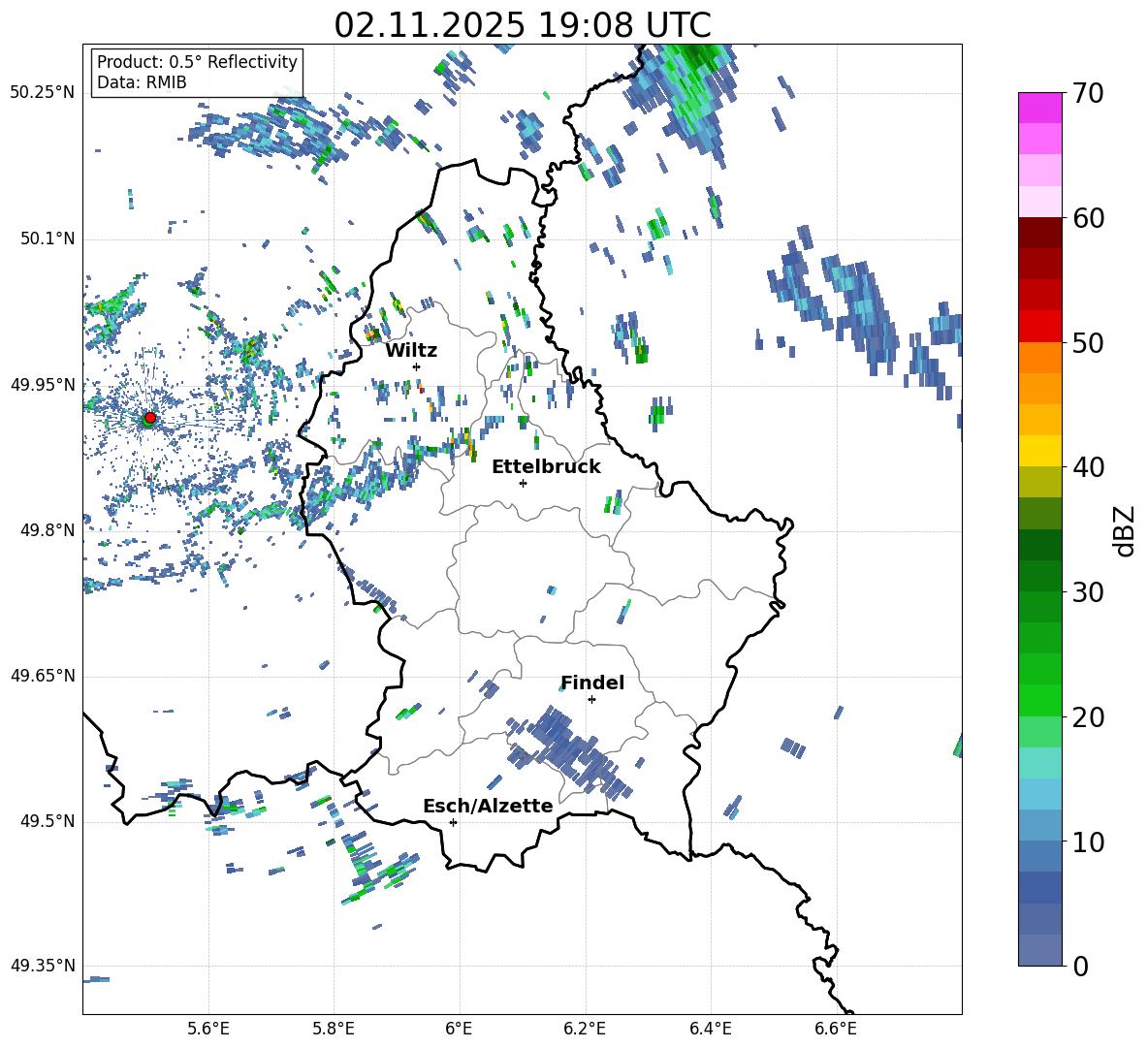
Task: Click the 'Data: RMIB' text
Action: [142, 82]
